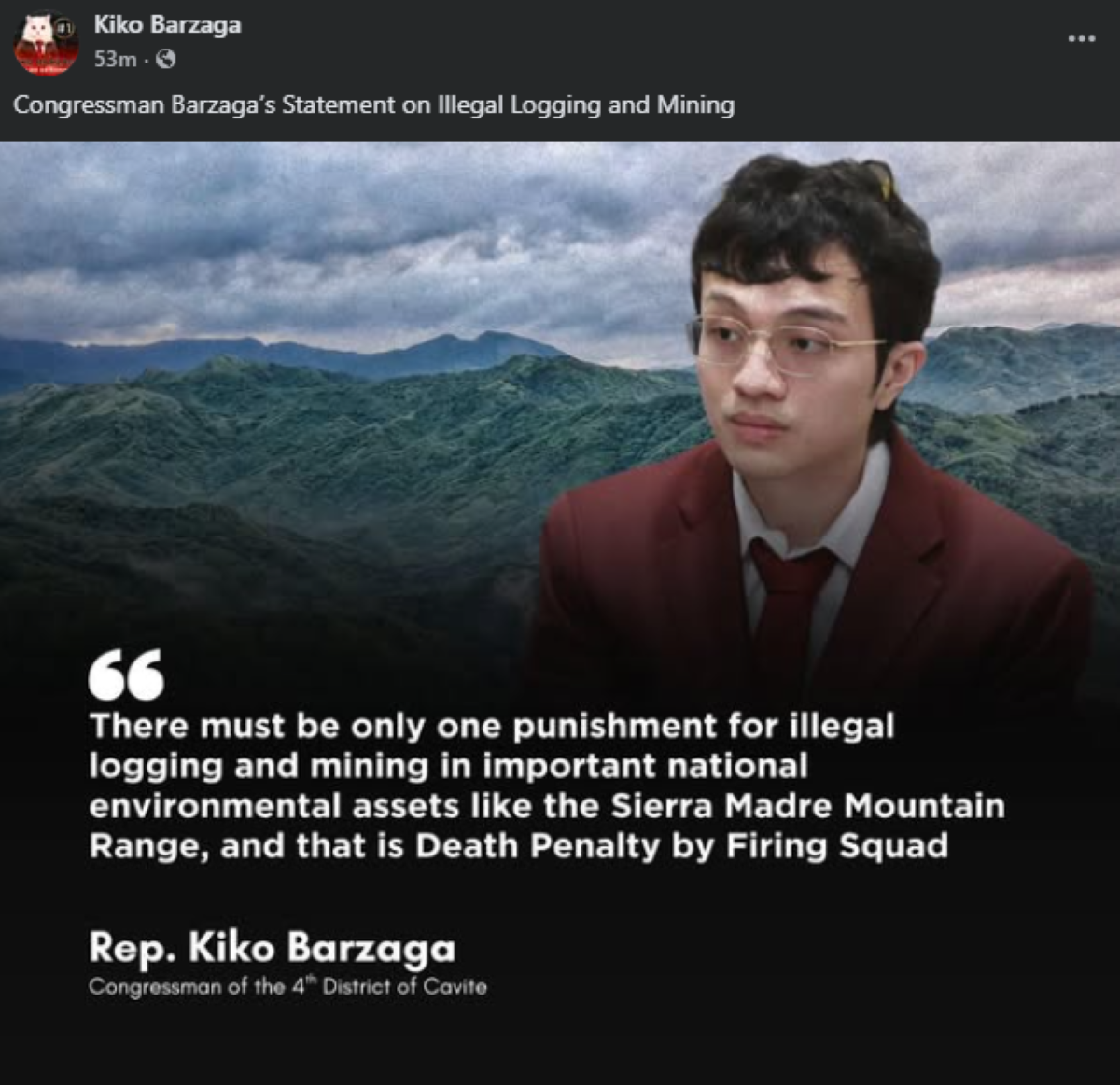Click the caption about Illegal Logging and Mining
Image resolution: width=1120 pixels, height=1085 pixels.
click(x=374, y=104)
